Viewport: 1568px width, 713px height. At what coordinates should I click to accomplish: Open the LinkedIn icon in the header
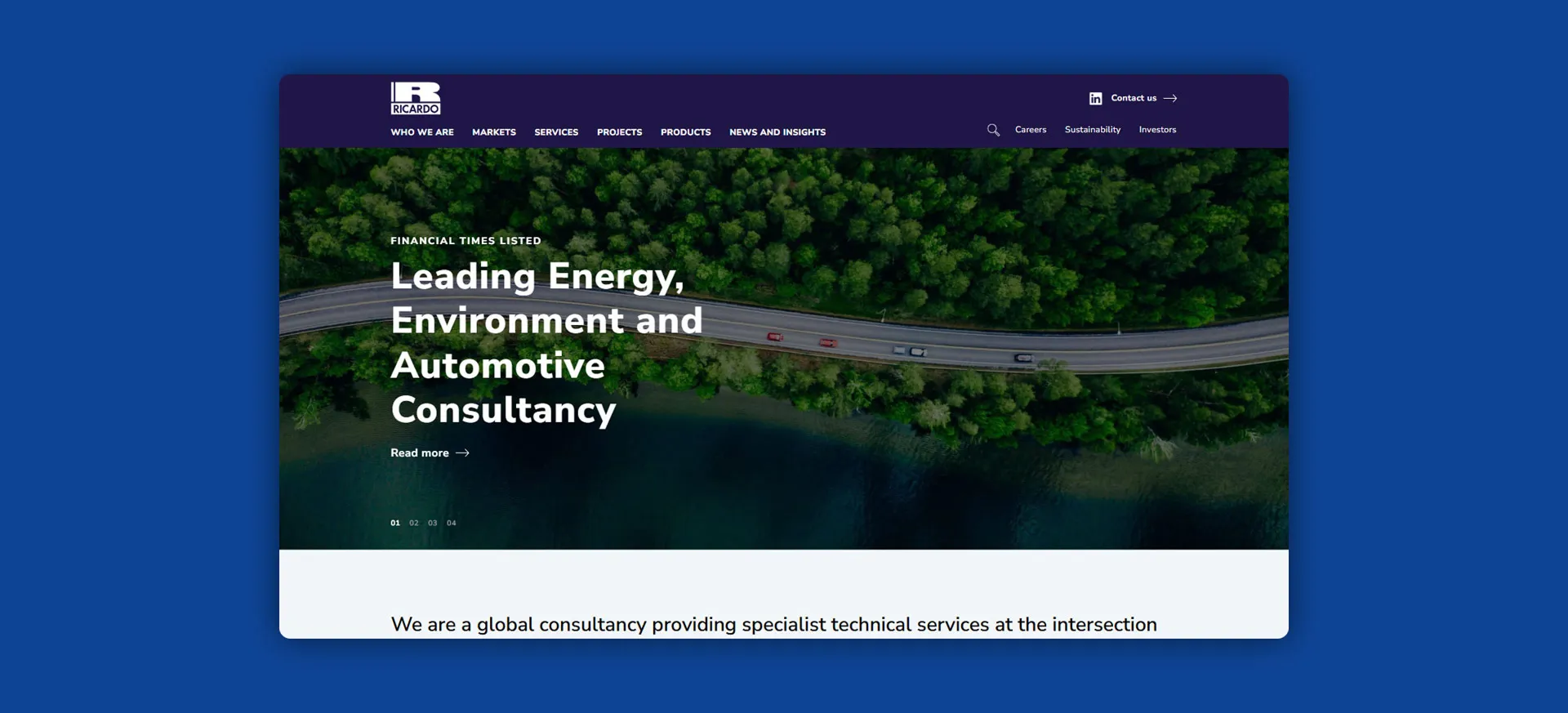pyautogui.click(x=1095, y=99)
